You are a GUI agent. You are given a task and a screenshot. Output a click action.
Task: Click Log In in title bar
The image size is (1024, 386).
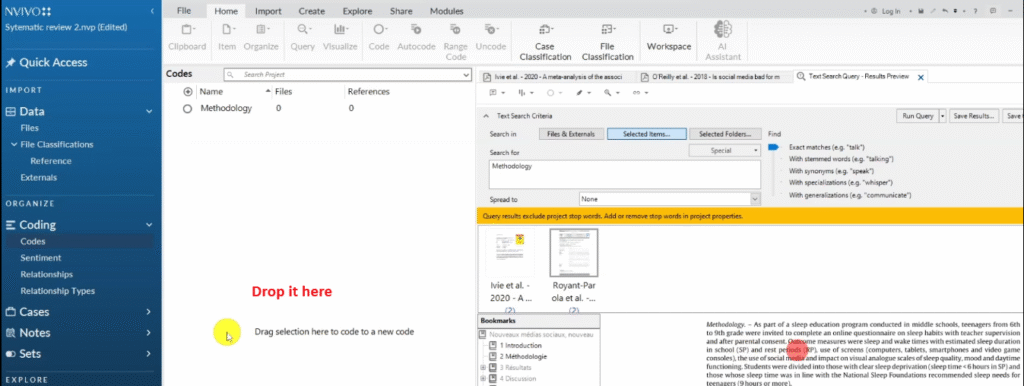coord(886,11)
